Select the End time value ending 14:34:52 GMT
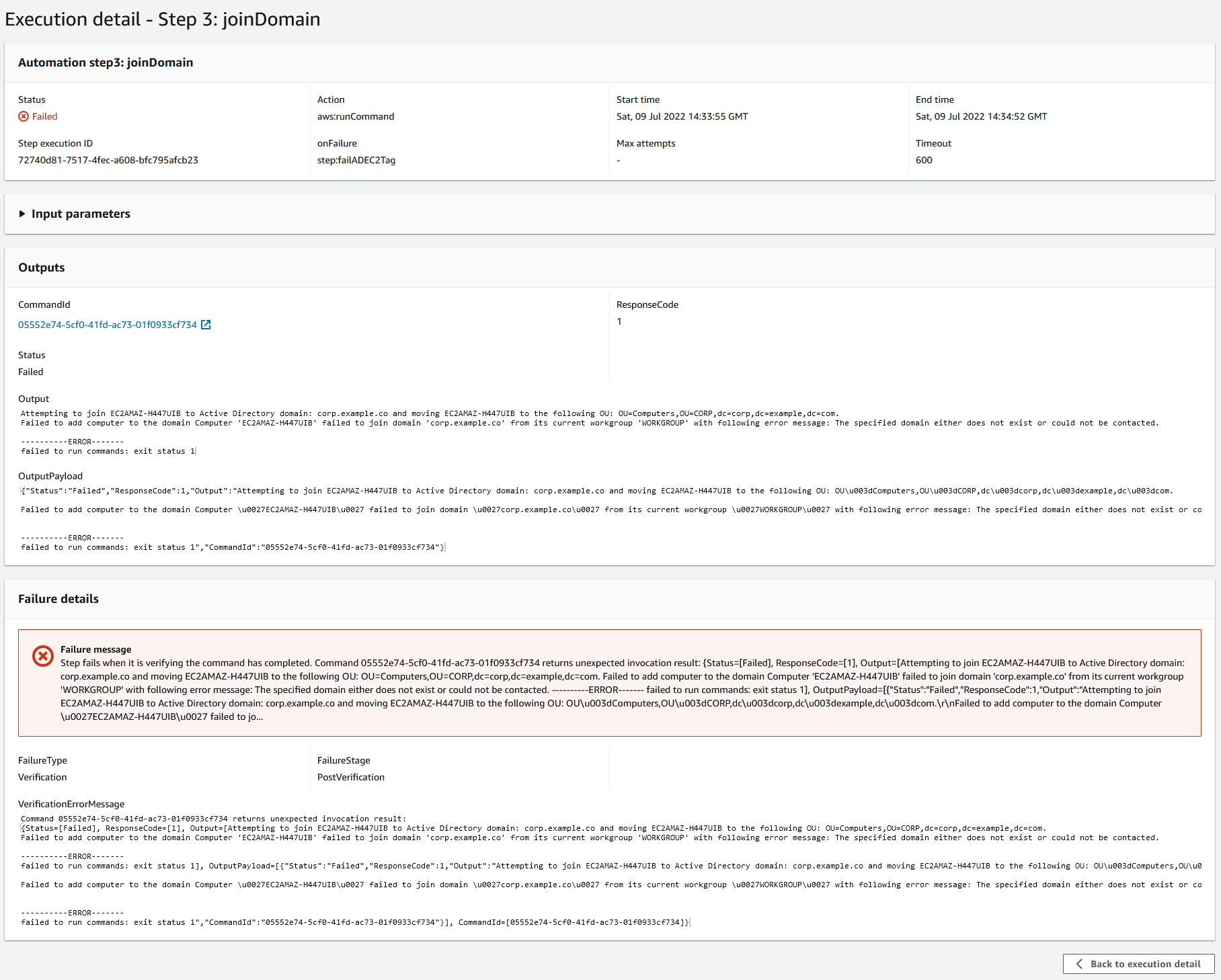This screenshot has height=980, width=1221. coord(982,116)
